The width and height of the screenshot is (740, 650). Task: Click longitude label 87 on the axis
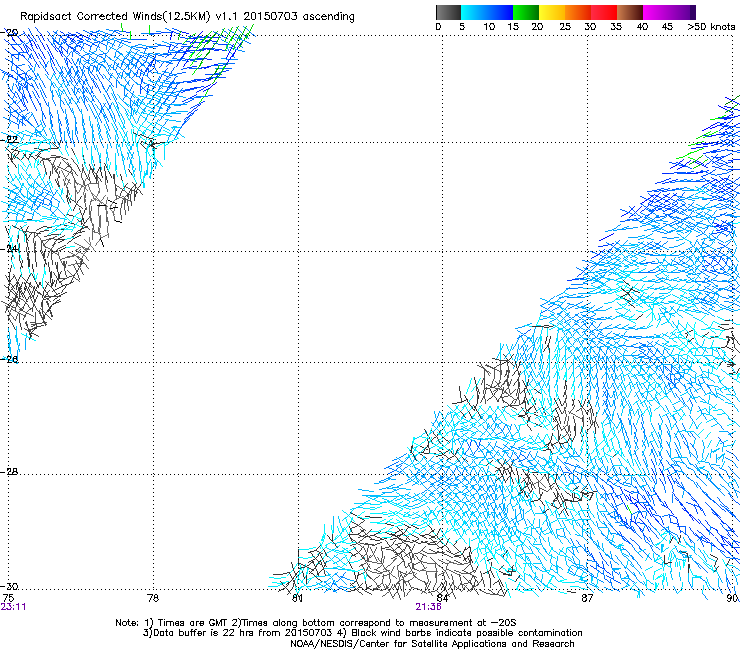[x=587, y=598]
